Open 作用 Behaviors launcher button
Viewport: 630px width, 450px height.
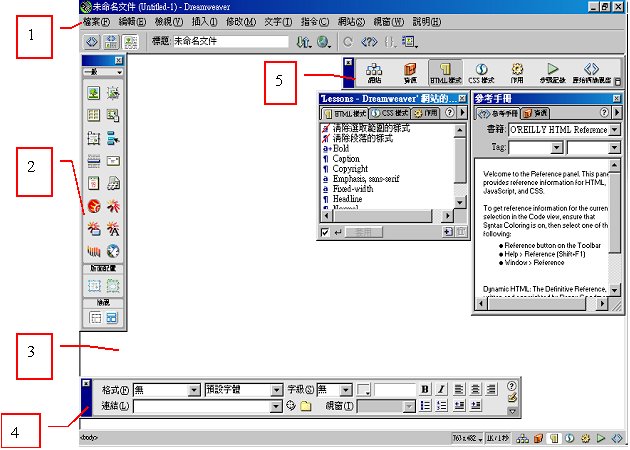point(517,73)
